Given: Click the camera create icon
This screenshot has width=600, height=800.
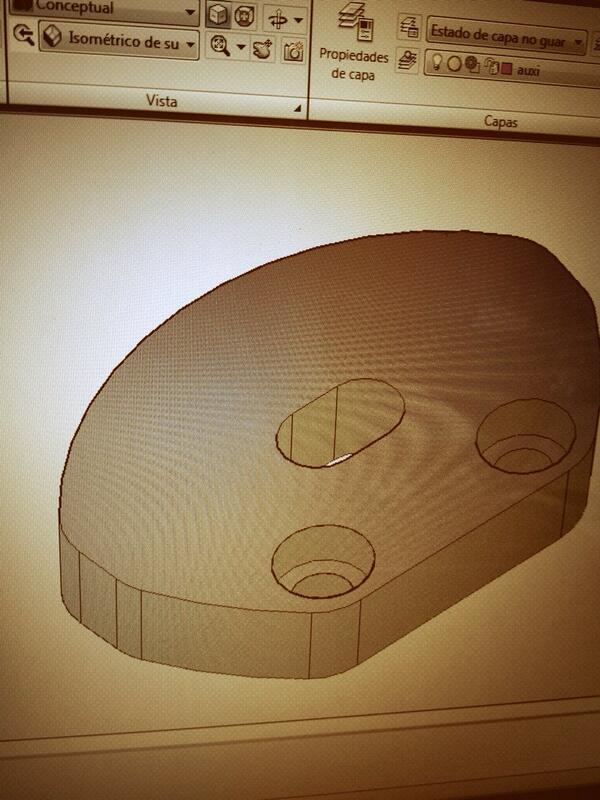Looking at the screenshot, I should point(293,52).
